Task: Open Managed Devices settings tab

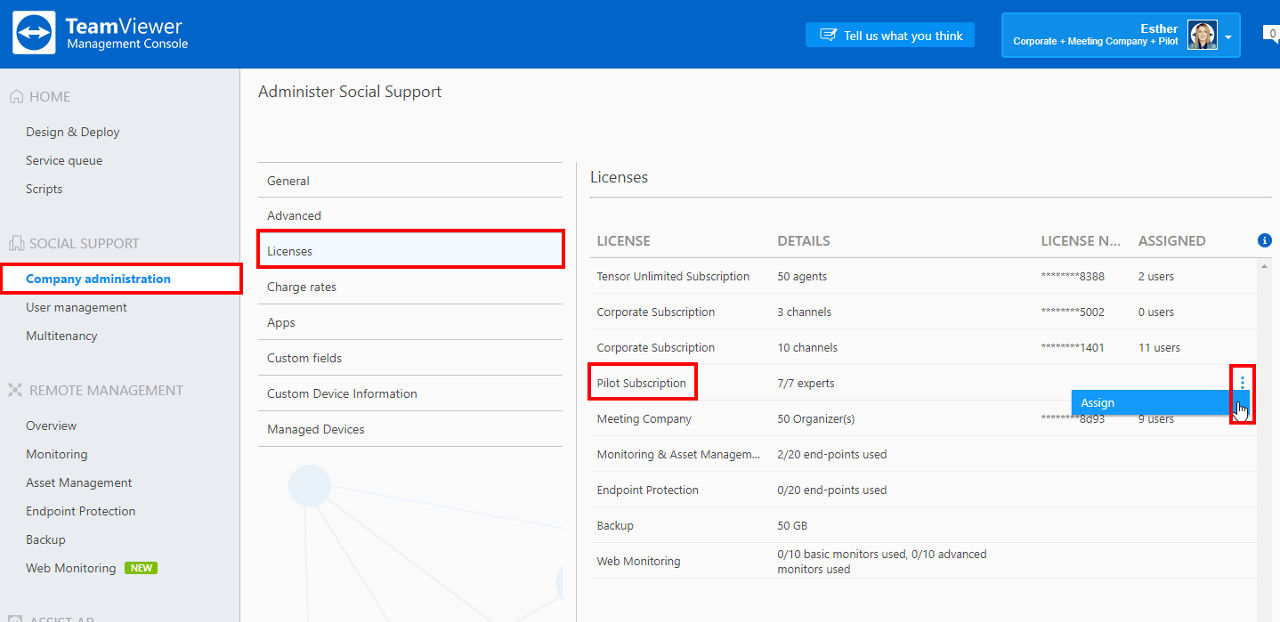Action: tap(410, 429)
